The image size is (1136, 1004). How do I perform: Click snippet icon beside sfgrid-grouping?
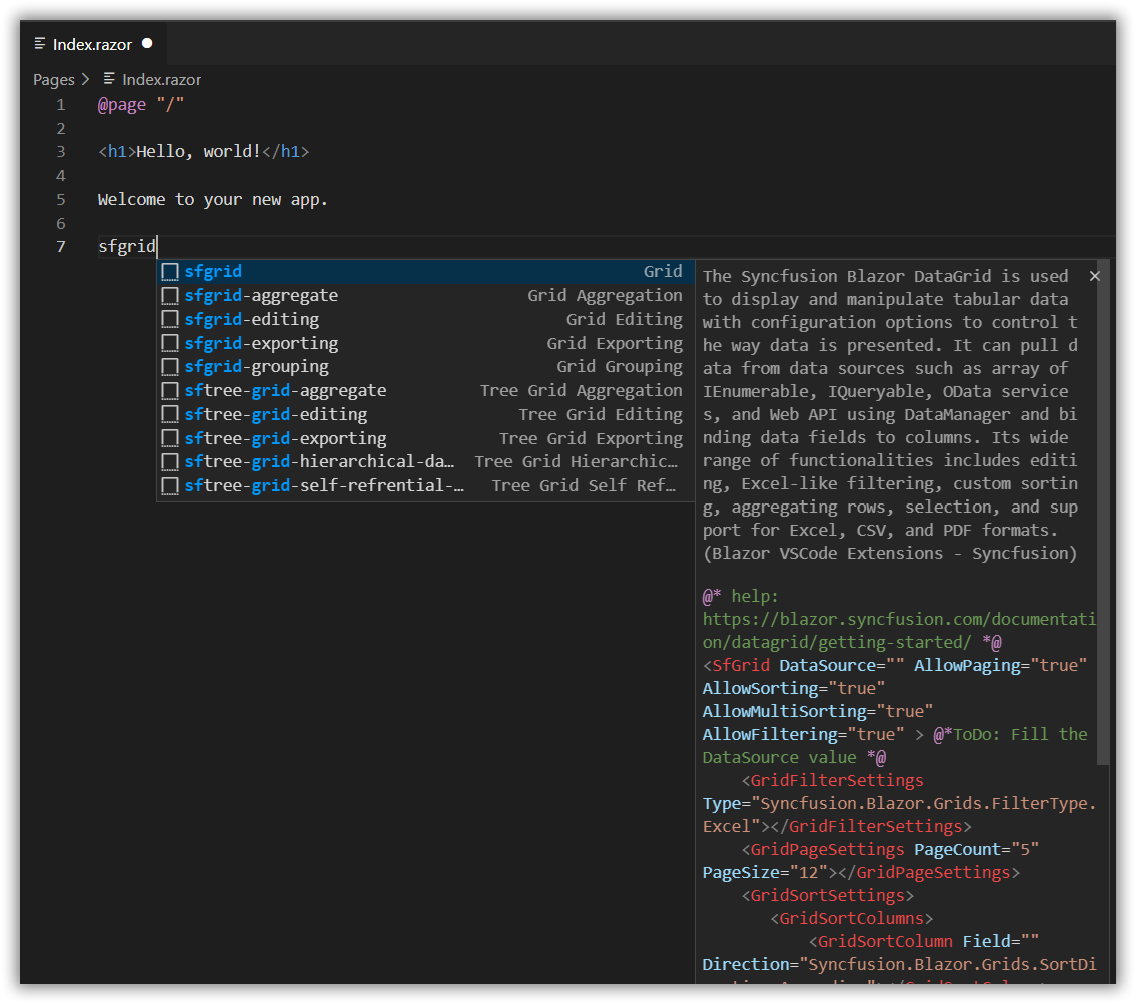click(x=170, y=367)
